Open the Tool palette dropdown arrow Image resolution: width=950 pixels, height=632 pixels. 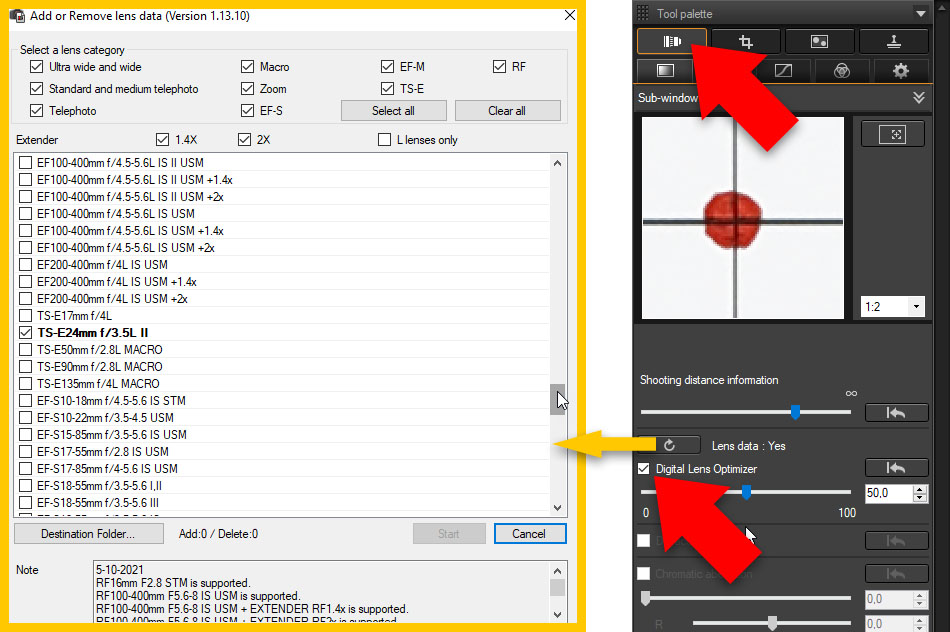coord(919,14)
